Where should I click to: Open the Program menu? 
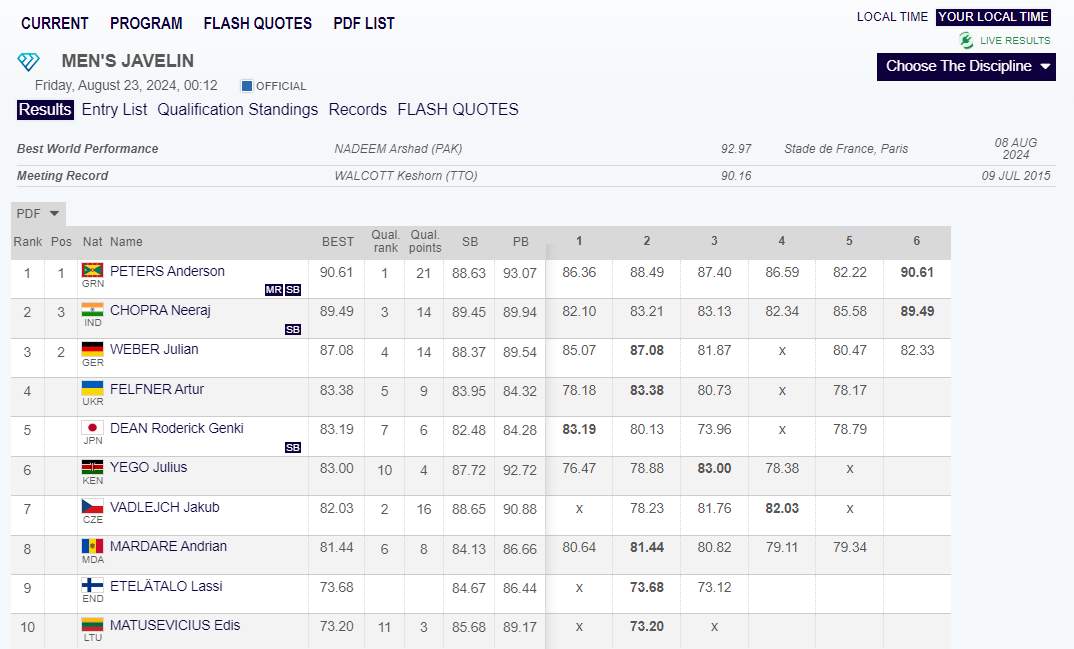click(146, 23)
